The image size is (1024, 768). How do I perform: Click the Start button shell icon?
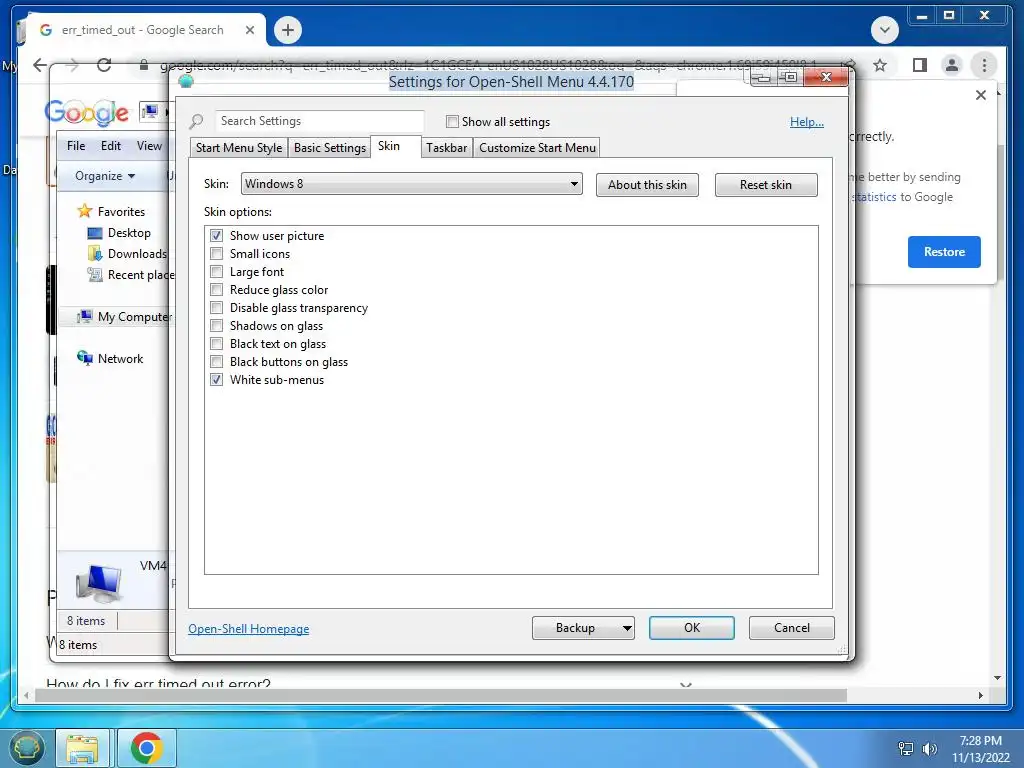pyautogui.click(x=26, y=748)
